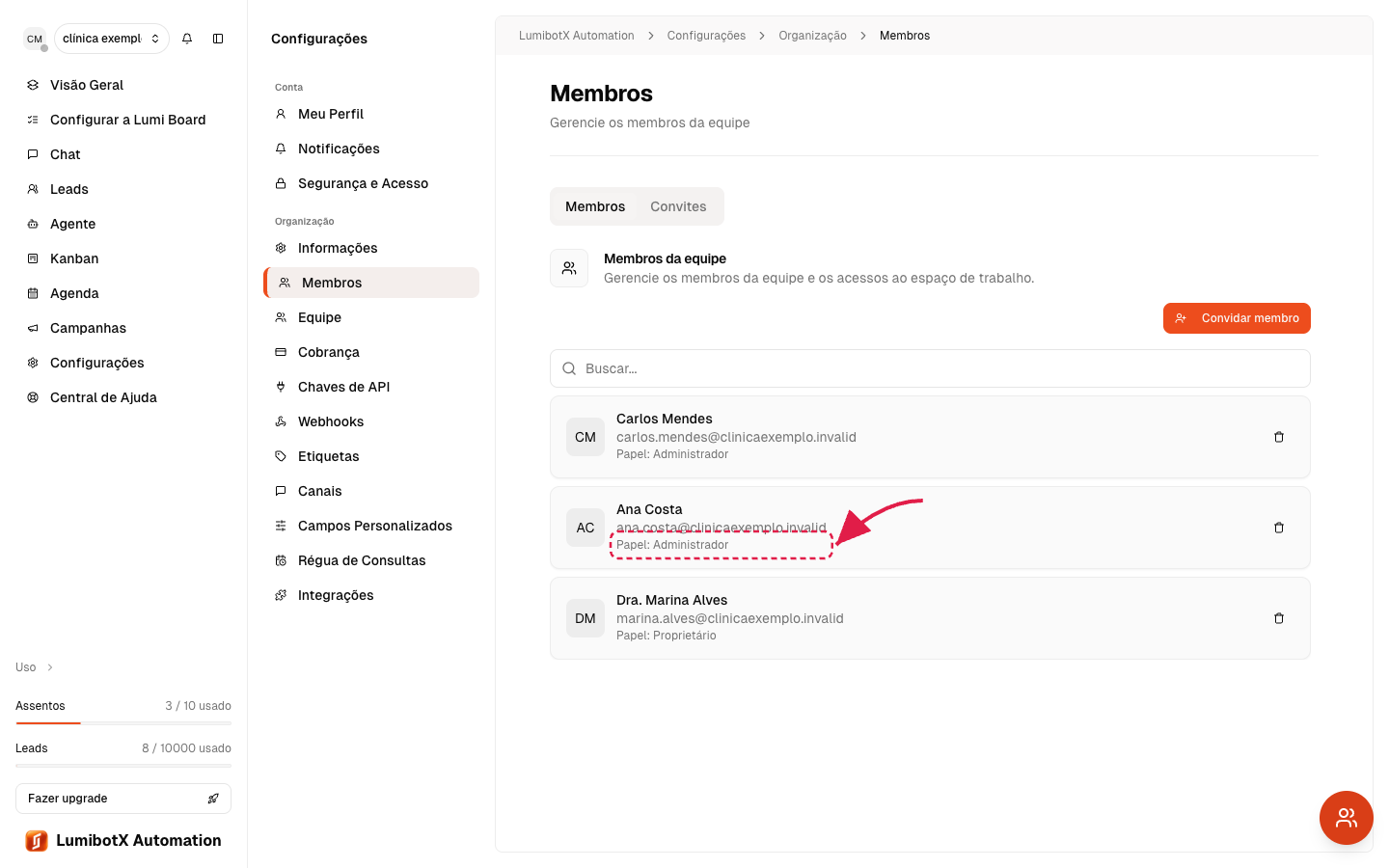Click the DM avatar for Marina Alves

(x=586, y=618)
